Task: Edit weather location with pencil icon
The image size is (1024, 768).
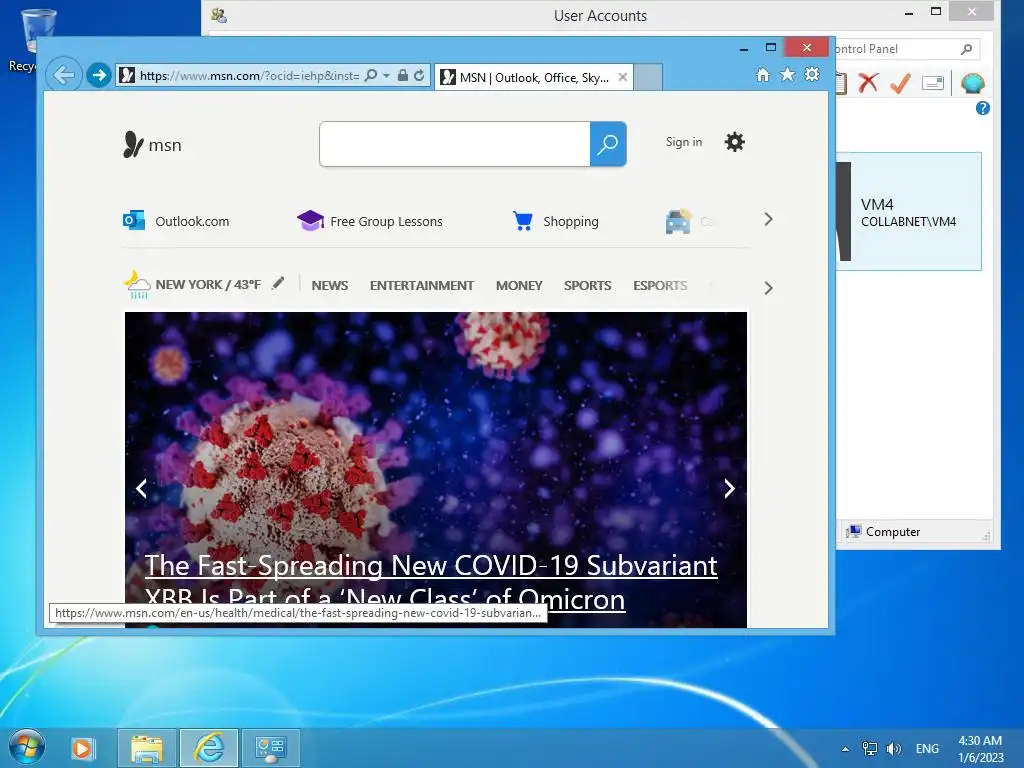Action: pyautogui.click(x=278, y=283)
